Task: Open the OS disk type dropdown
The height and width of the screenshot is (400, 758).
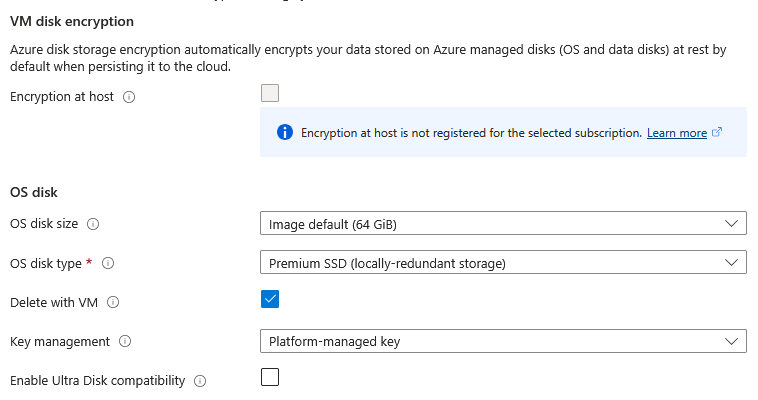Action: [x=503, y=262]
